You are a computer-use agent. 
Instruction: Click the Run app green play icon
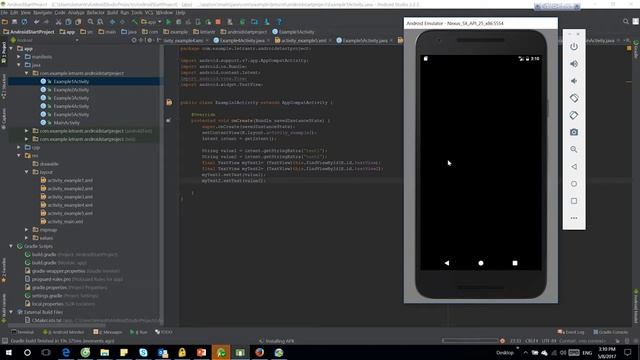[168, 22]
